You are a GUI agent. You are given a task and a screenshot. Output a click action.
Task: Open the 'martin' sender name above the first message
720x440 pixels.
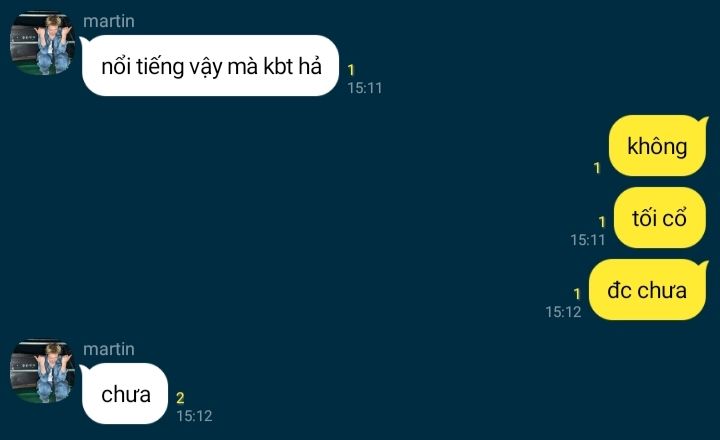click(109, 21)
